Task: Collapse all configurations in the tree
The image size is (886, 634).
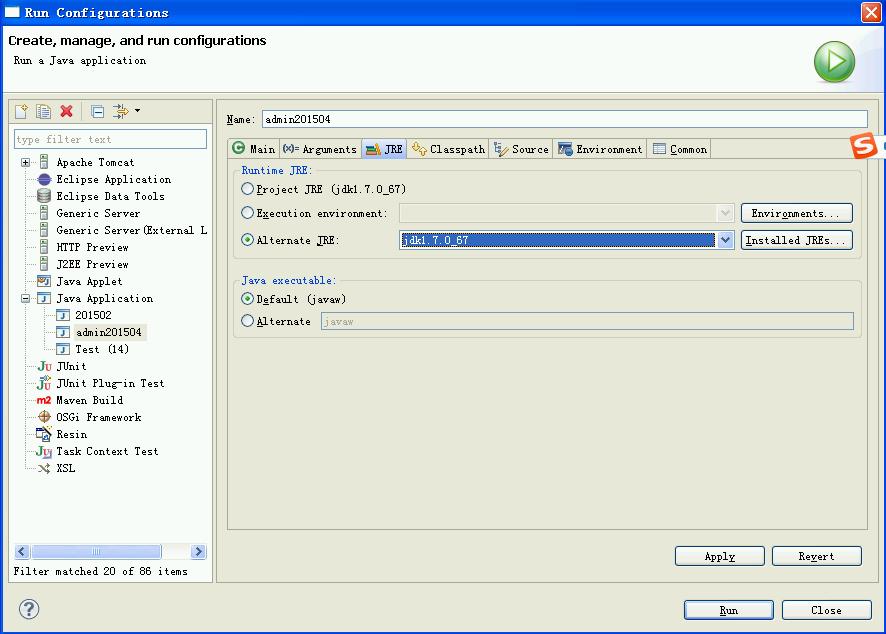Action: pos(97,111)
